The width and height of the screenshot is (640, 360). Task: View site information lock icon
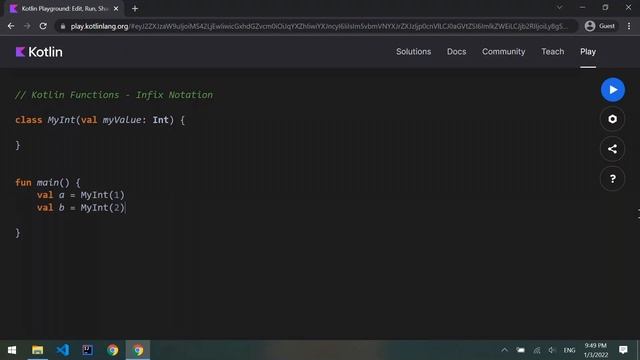[x=62, y=27]
